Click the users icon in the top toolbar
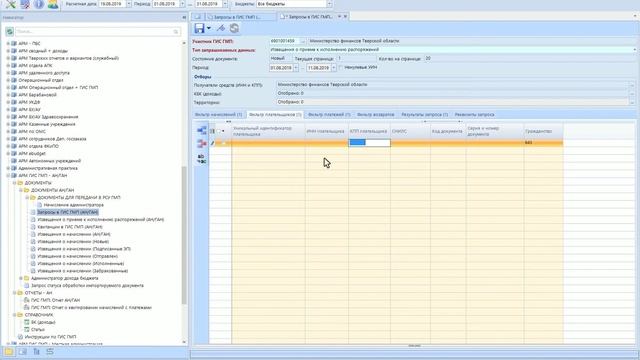Screen dimensions: 640x360 click(x=53, y=4)
